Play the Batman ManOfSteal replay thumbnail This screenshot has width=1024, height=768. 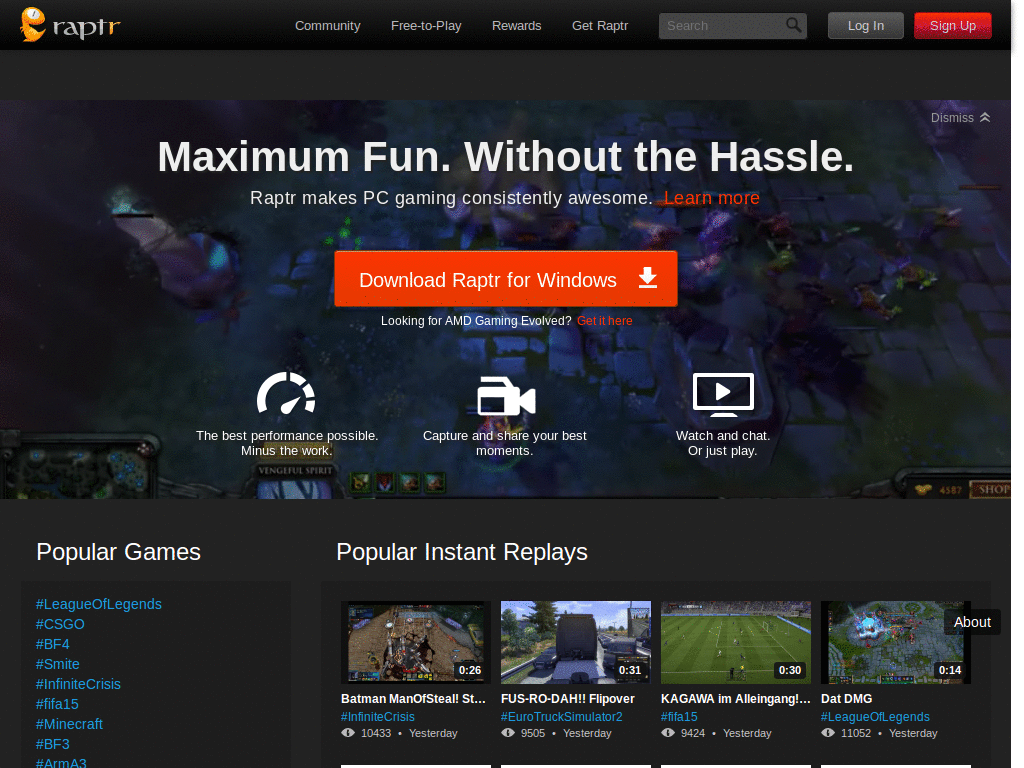pos(416,643)
